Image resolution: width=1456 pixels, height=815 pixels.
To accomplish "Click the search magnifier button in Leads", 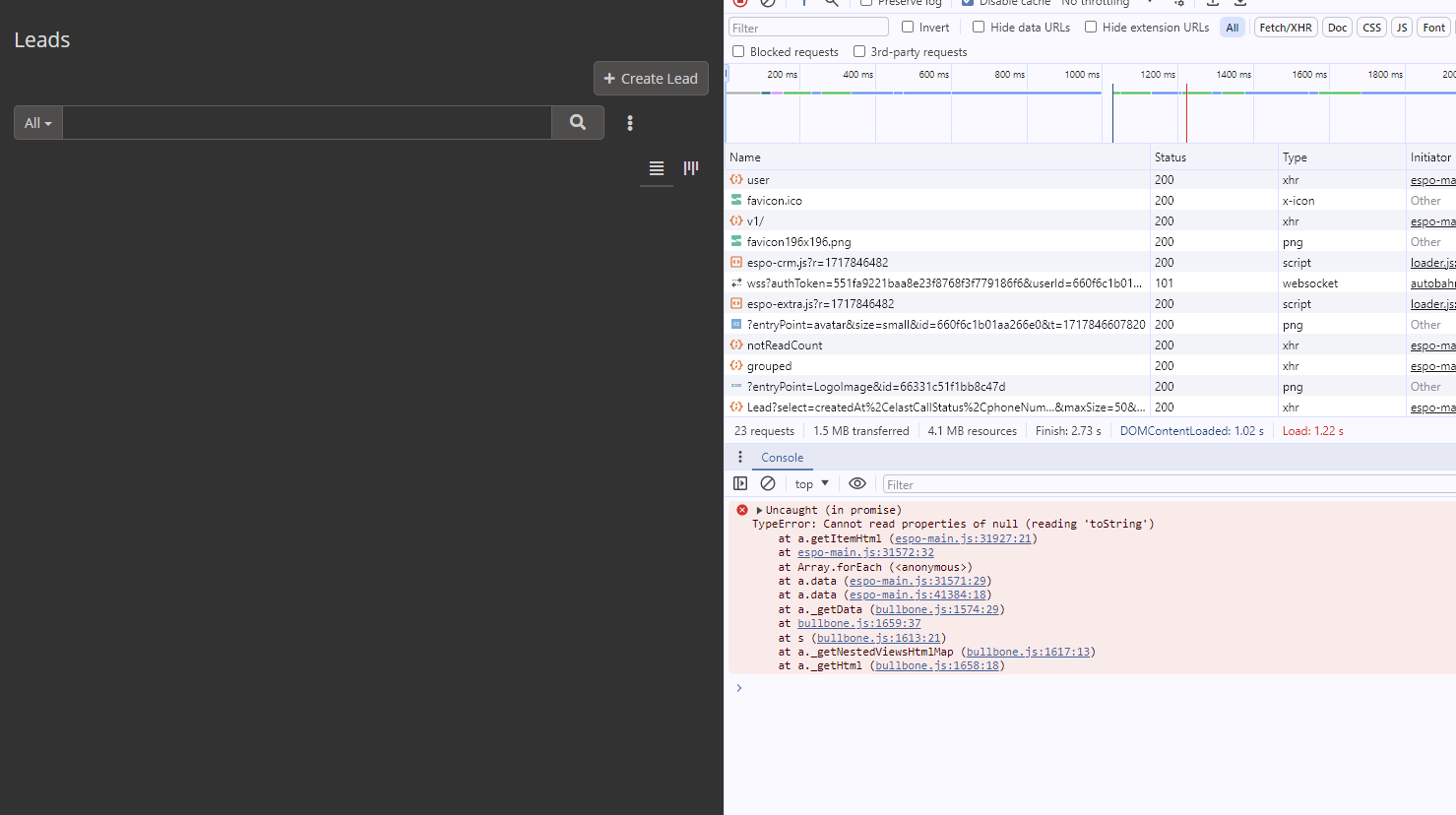I will click(x=578, y=123).
